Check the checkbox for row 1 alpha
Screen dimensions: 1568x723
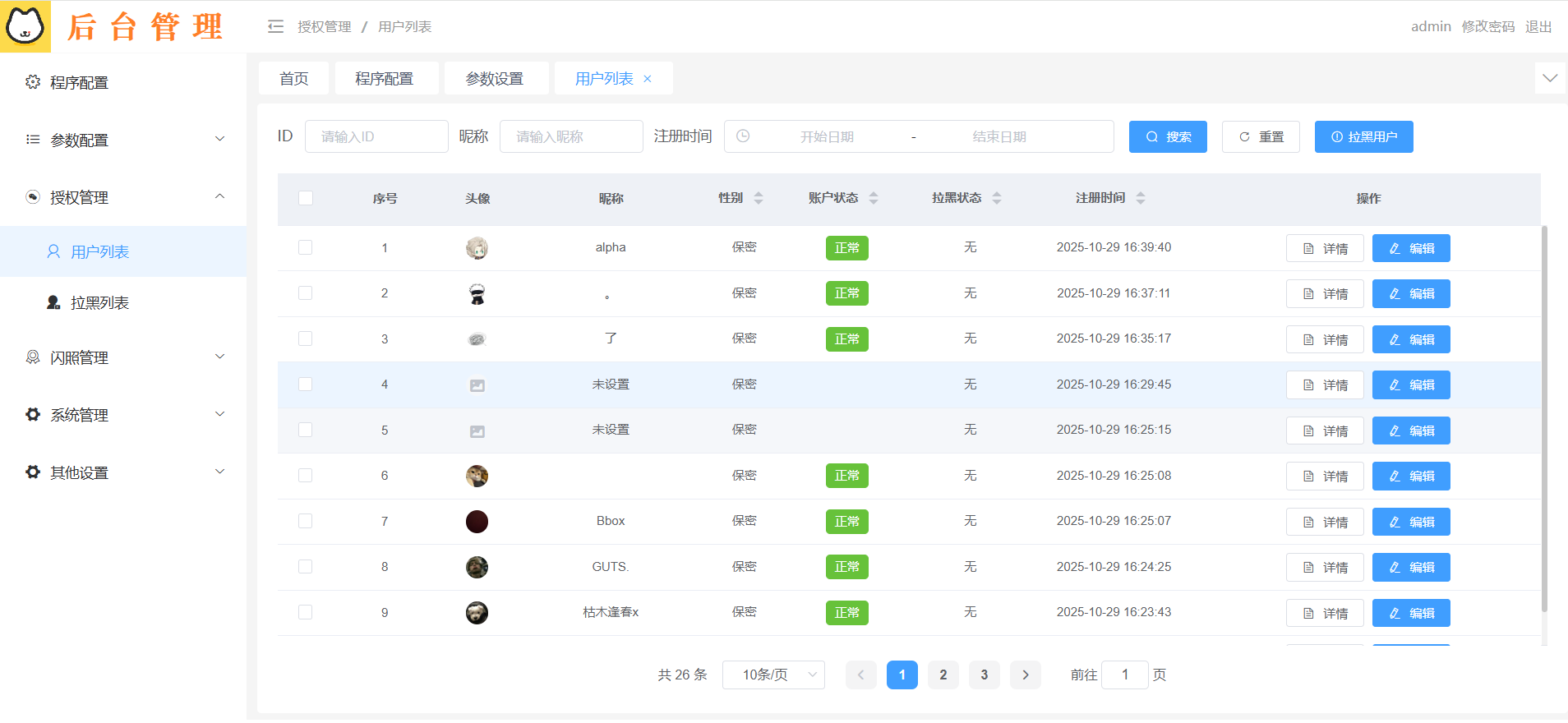tap(306, 247)
